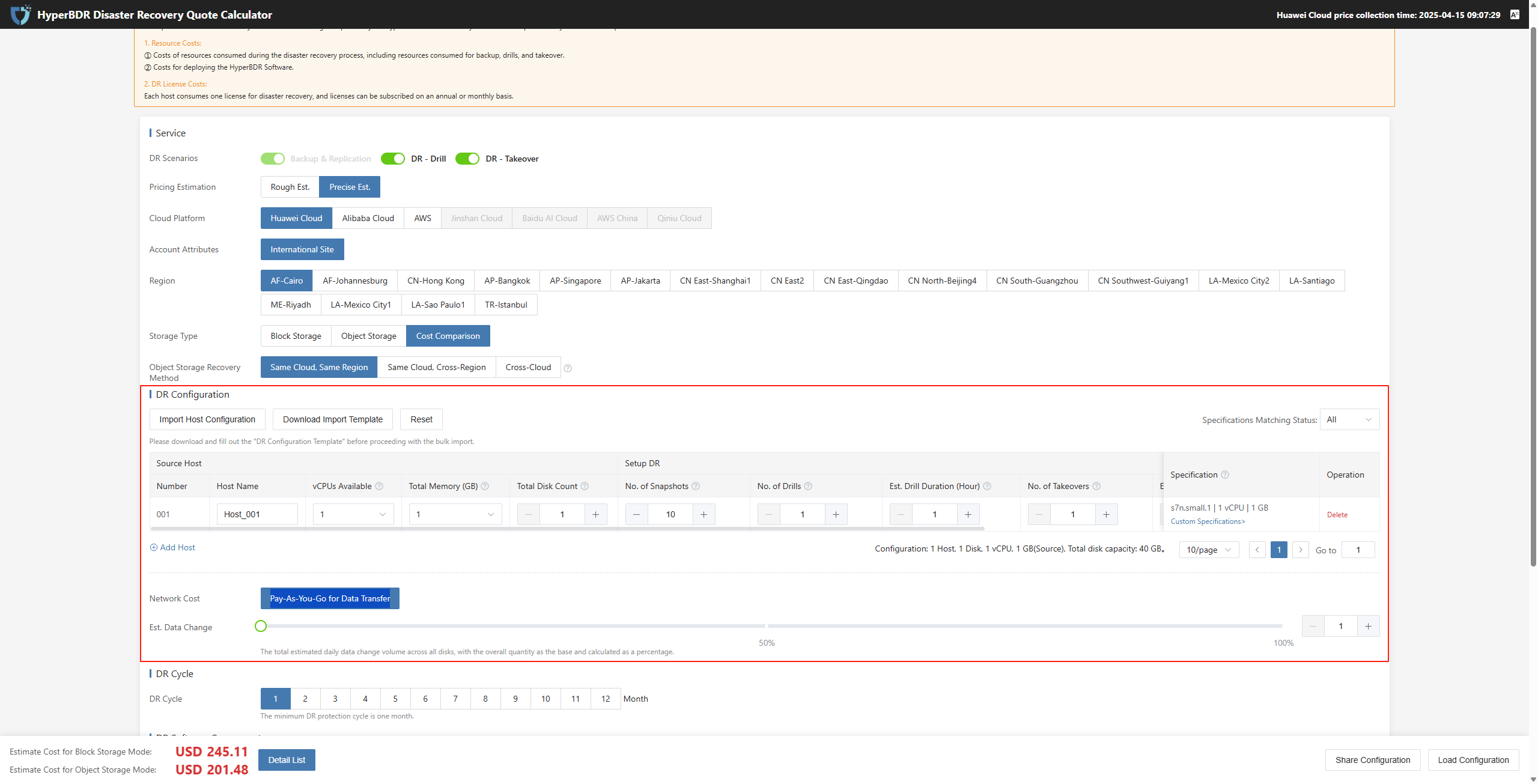The height and width of the screenshot is (784, 1538).
Task: Show help for Specification column
Action: point(1225,475)
